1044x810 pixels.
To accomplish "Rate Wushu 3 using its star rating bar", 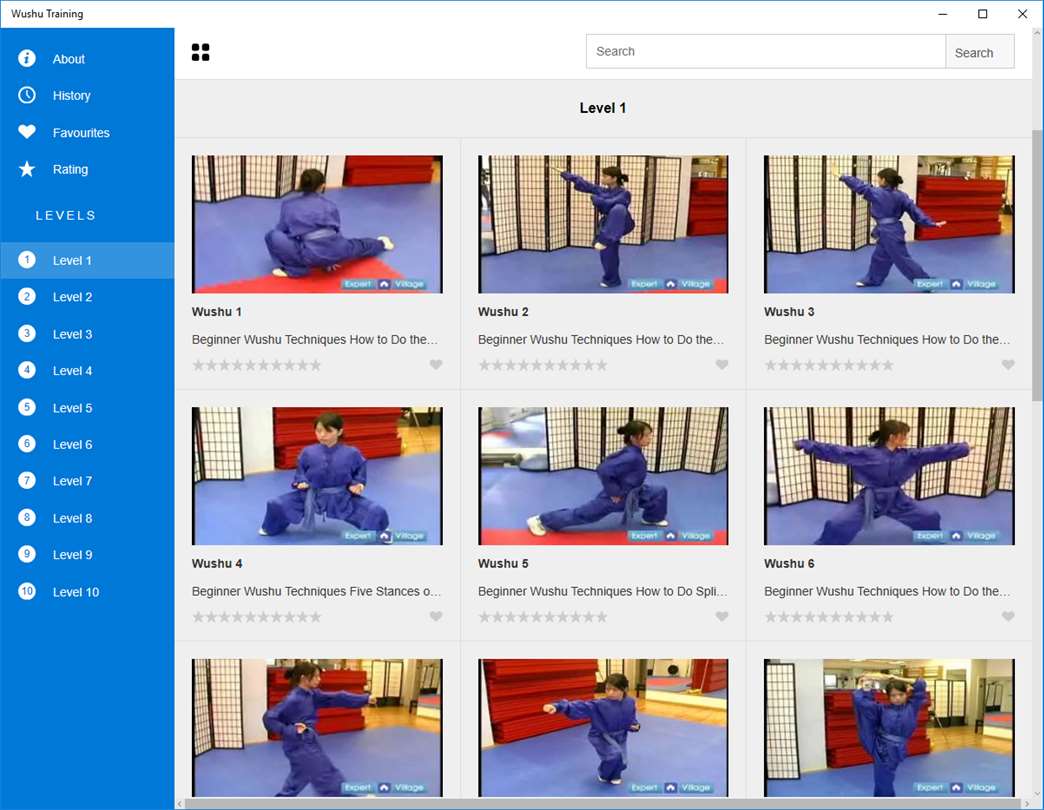I will (x=829, y=365).
